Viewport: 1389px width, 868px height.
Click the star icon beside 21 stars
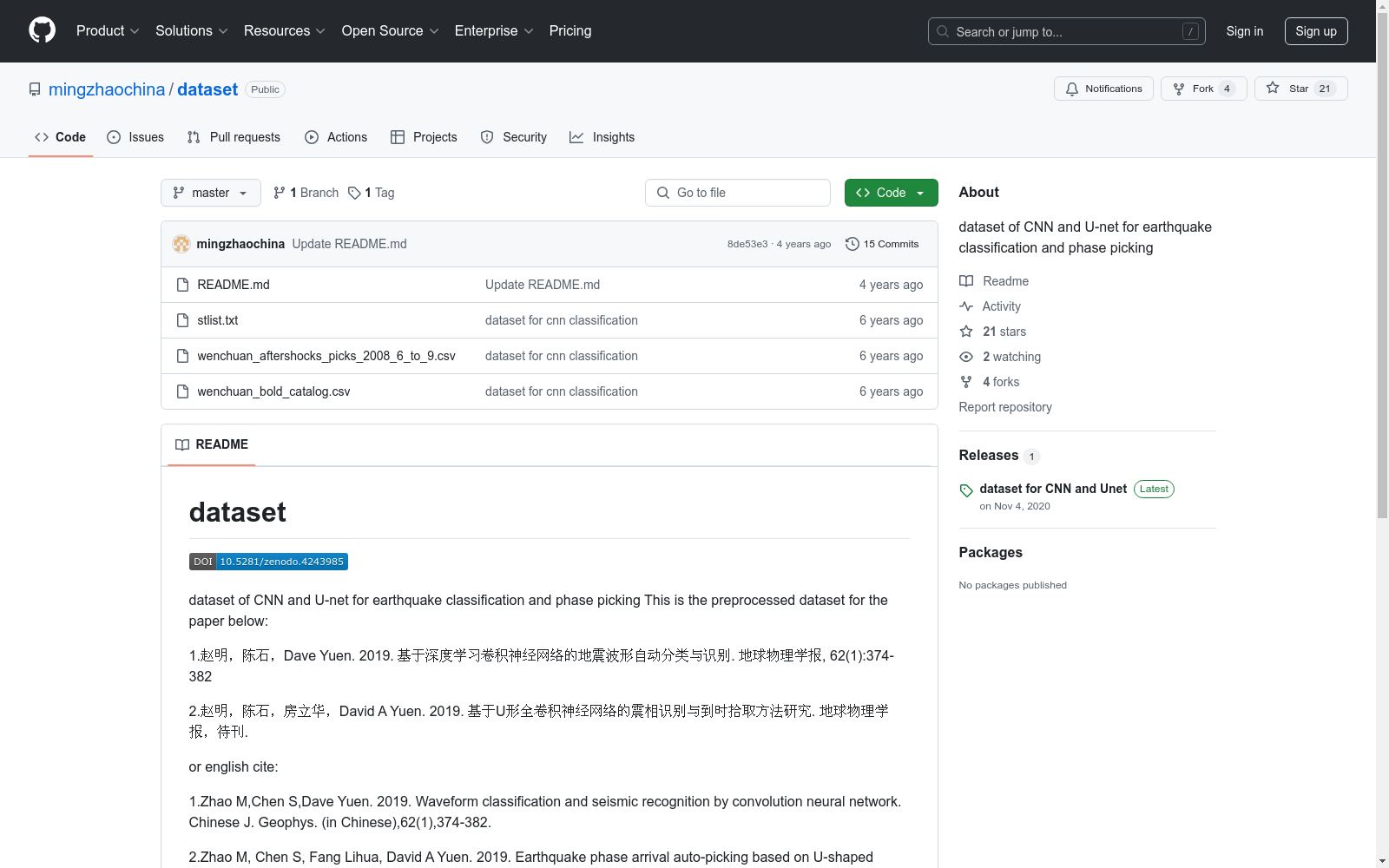(966, 332)
